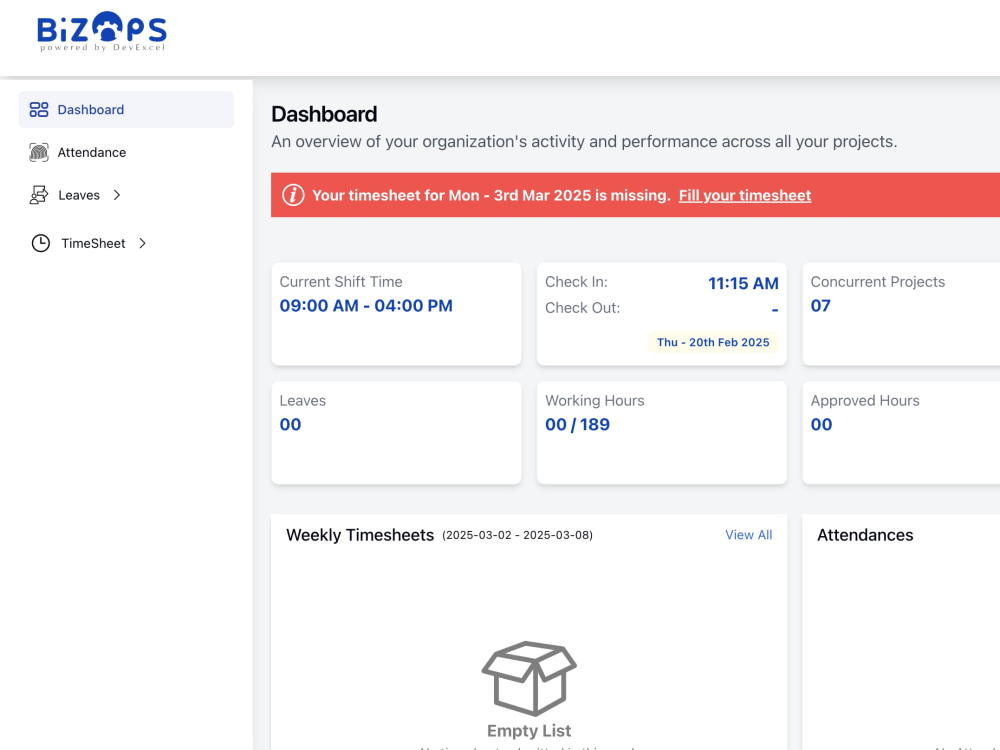Open the Dashboard menu item
1000x750 pixels.
coord(126,110)
